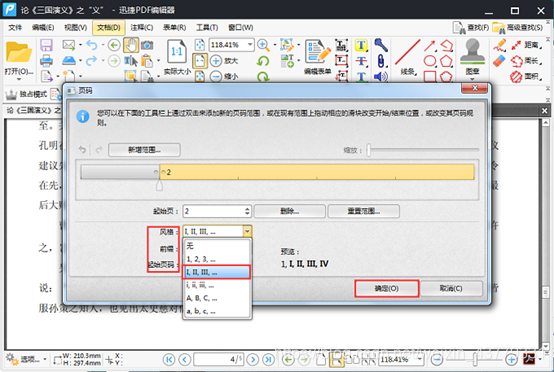Click the zoom in 放大 button
The height and width of the screenshot is (372, 554).
[x=224, y=61]
